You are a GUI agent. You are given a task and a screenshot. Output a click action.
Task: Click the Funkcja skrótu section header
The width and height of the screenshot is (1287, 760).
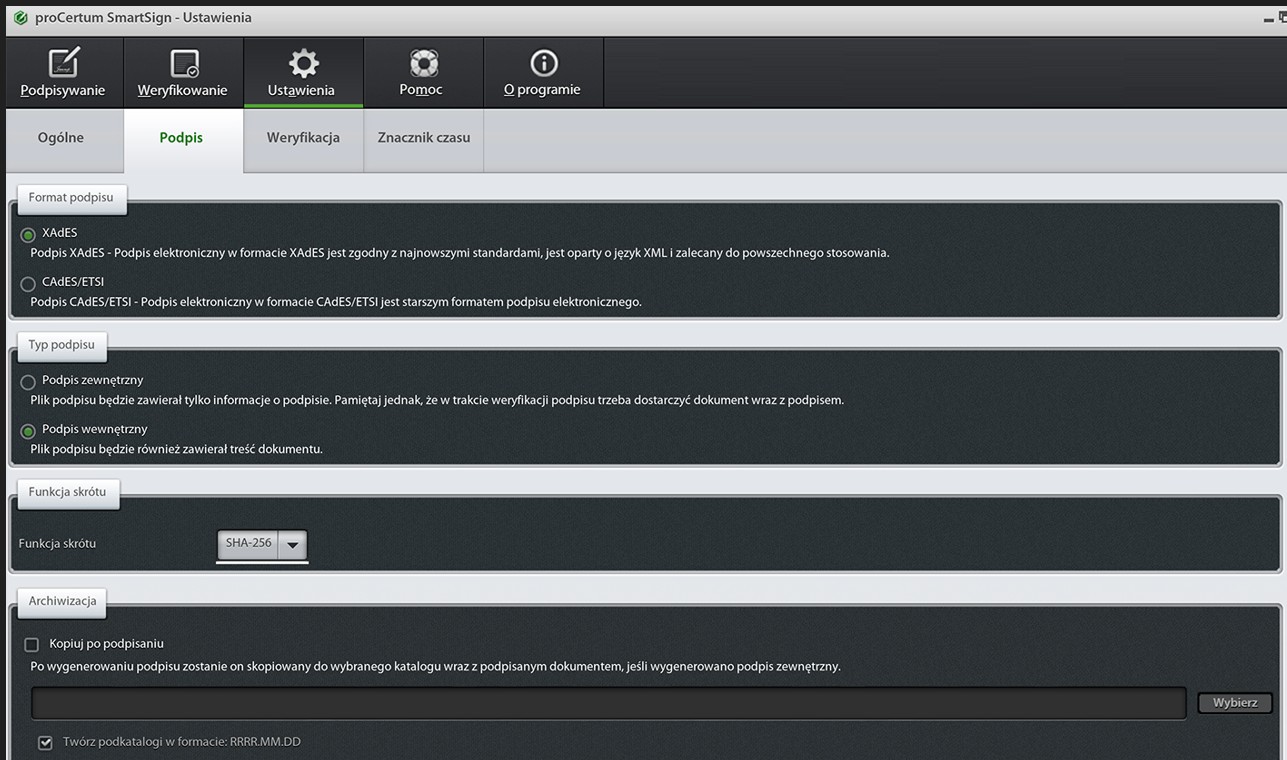67,492
